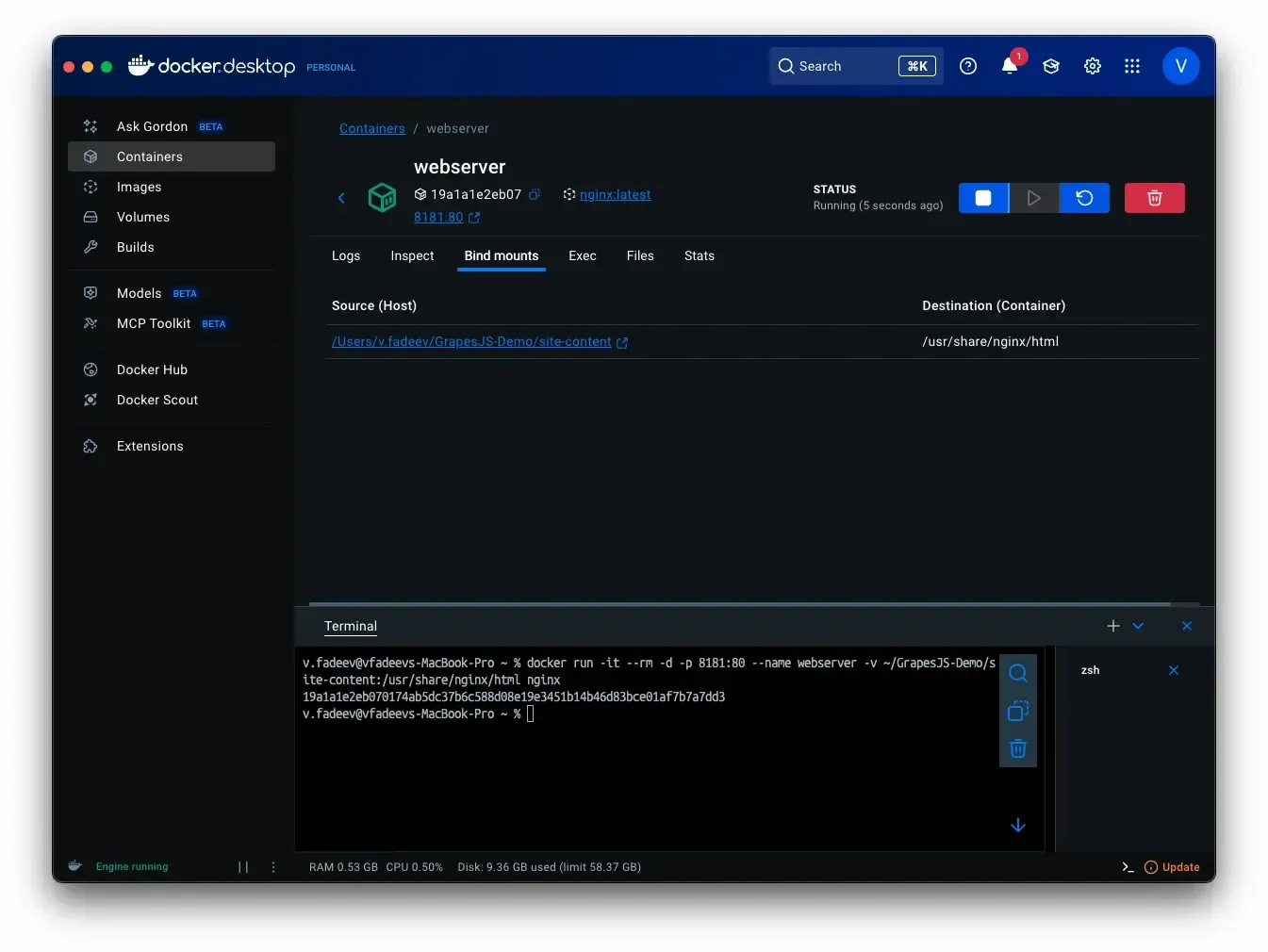Open Docker Desktop settings gear
Image resolution: width=1268 pixels, height=952 pixels.
(1093, 66)
